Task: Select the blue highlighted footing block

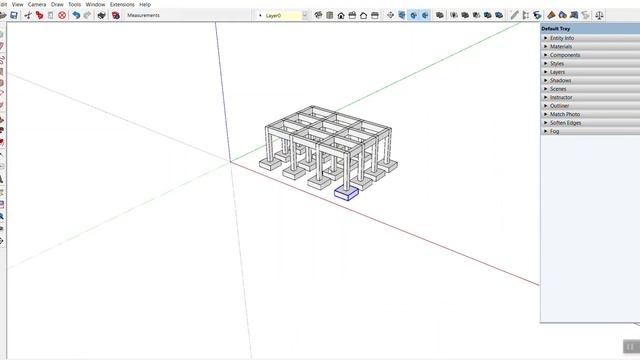Action: (x=347, y=193)
